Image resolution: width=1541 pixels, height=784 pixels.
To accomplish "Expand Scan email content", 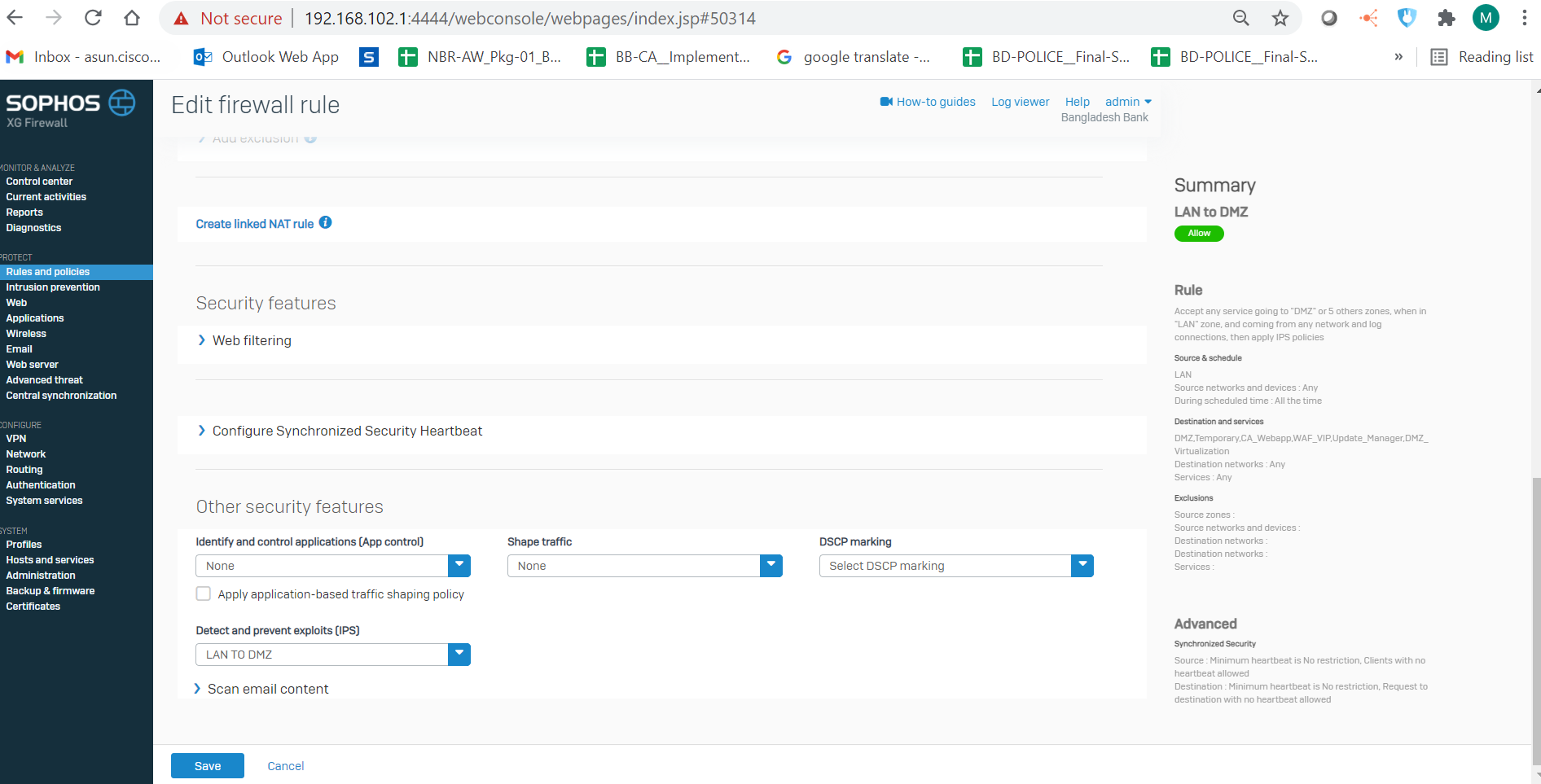I will [x=261, y=689].
